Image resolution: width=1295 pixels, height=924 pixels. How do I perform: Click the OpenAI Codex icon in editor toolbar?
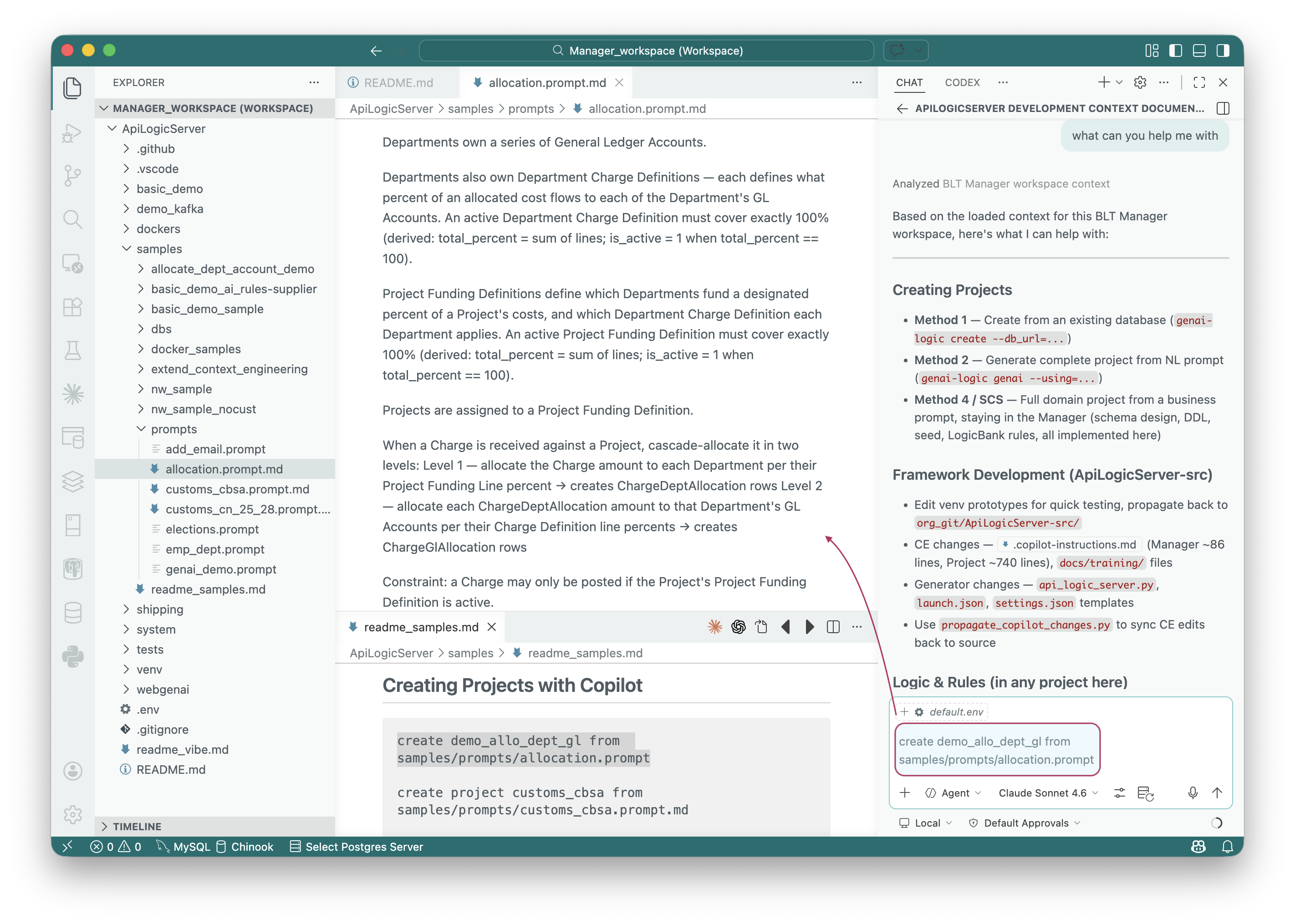[738, 627]
